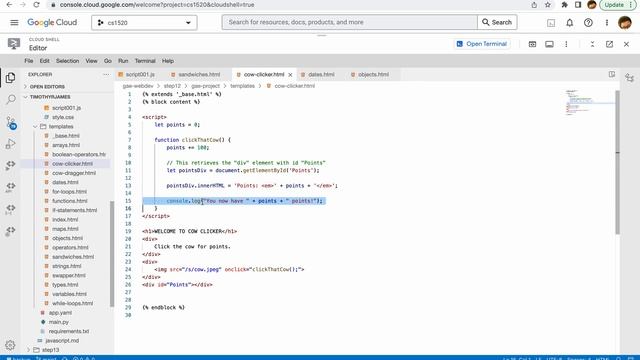Image resolution: width=640 pixels, height=360 pixels.
Task: Open the View menu
Action: coord(91,61)
